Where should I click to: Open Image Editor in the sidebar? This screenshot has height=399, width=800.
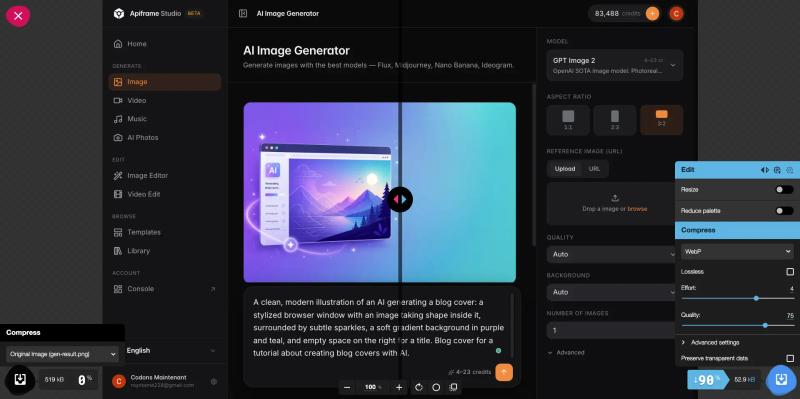pyautogui.click(x=164, y=176)
